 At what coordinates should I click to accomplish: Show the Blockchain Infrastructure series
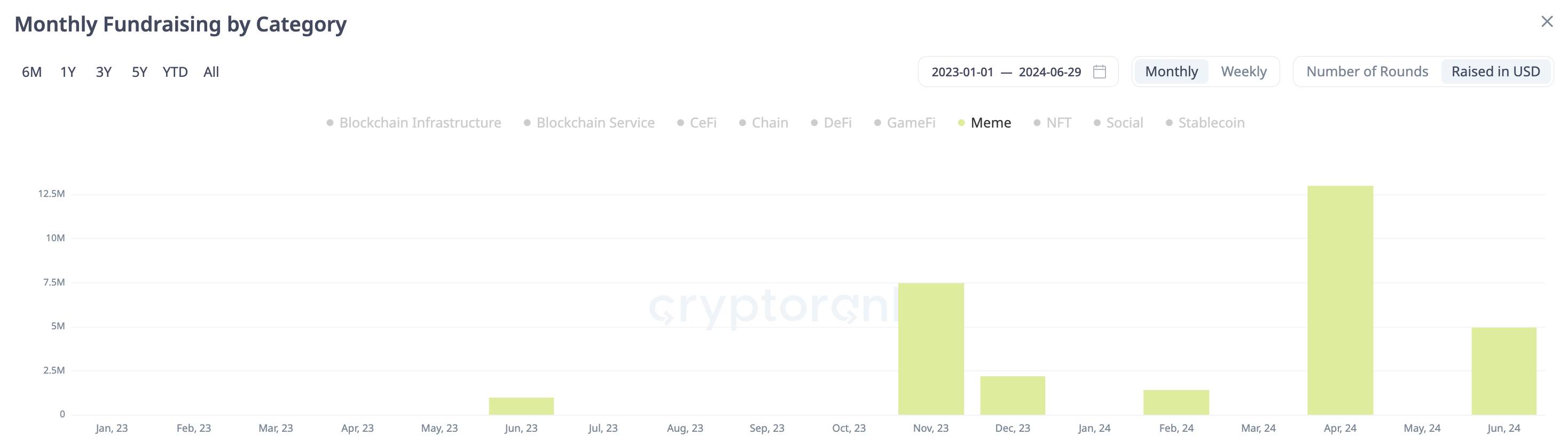coord(414,123)
